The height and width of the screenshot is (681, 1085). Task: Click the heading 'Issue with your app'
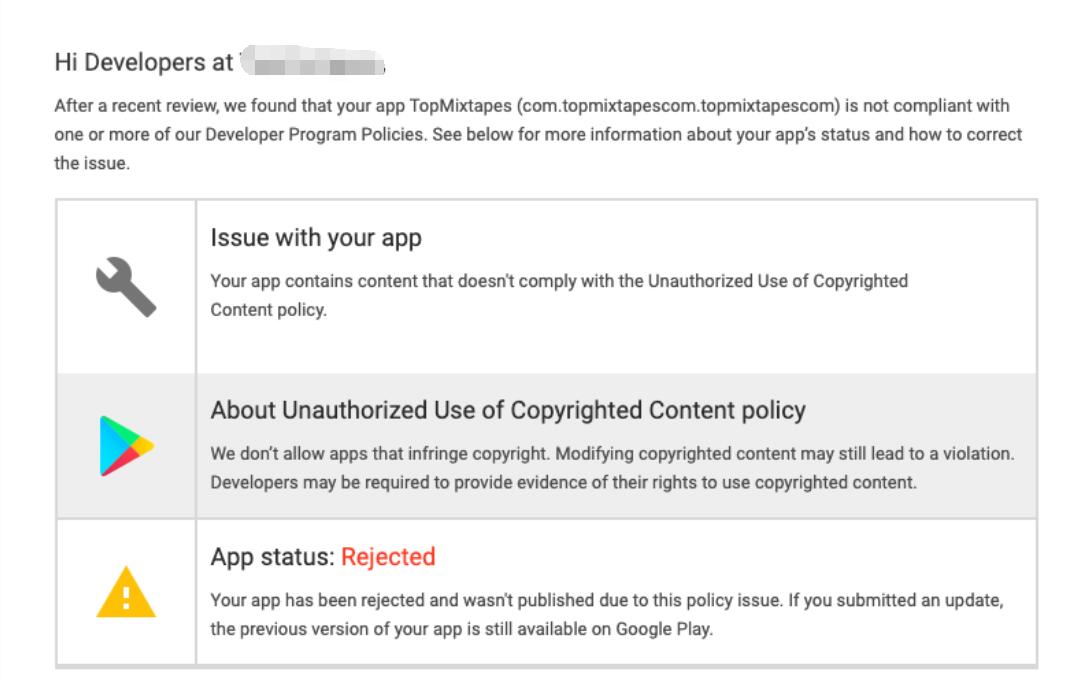[316, 237]
